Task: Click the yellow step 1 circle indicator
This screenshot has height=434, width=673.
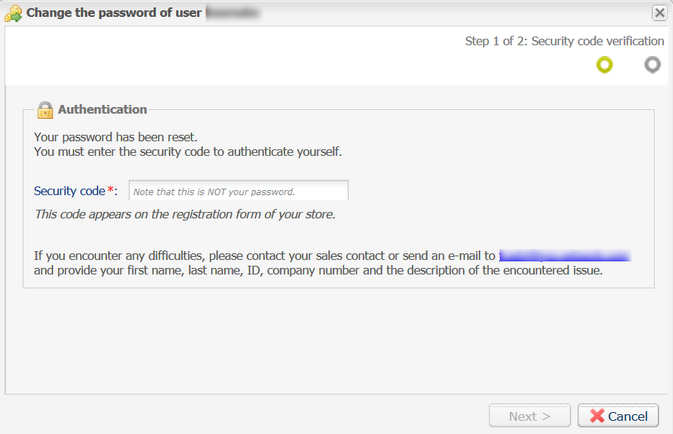Action: point(604,65)
